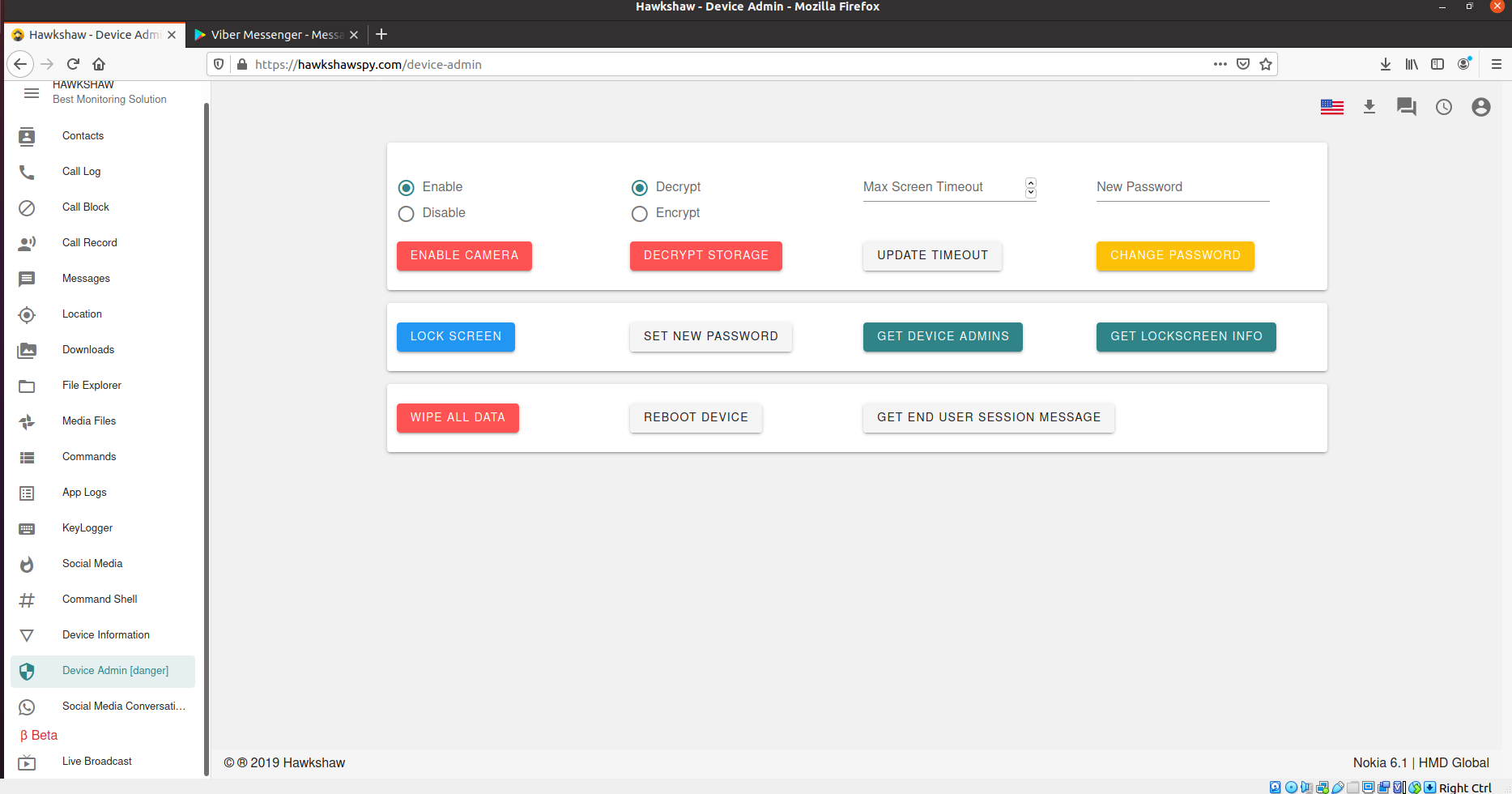
Task: Click the CHANGE PASSWORD button
Action: pos(1175,255)
